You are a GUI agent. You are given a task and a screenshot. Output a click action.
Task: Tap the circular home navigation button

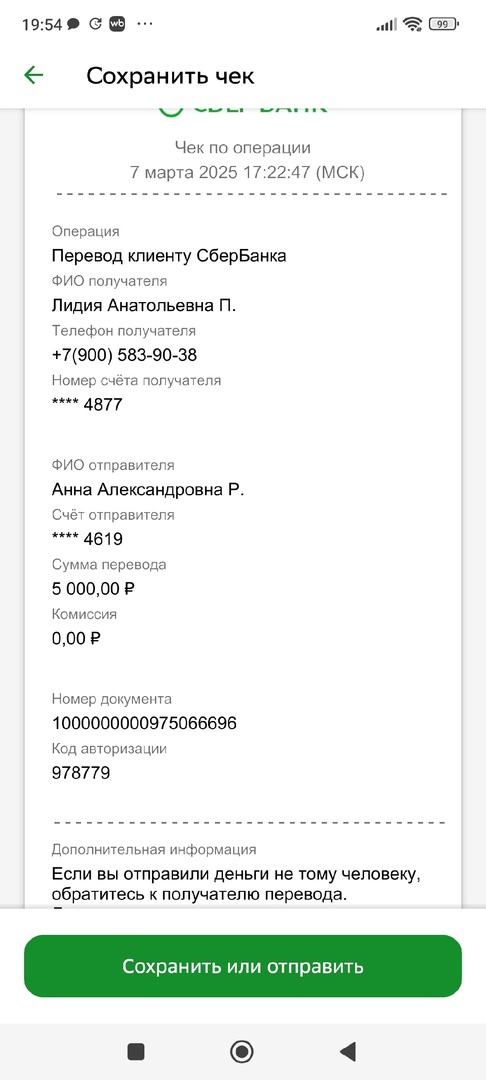click(x=242, y=1051)
